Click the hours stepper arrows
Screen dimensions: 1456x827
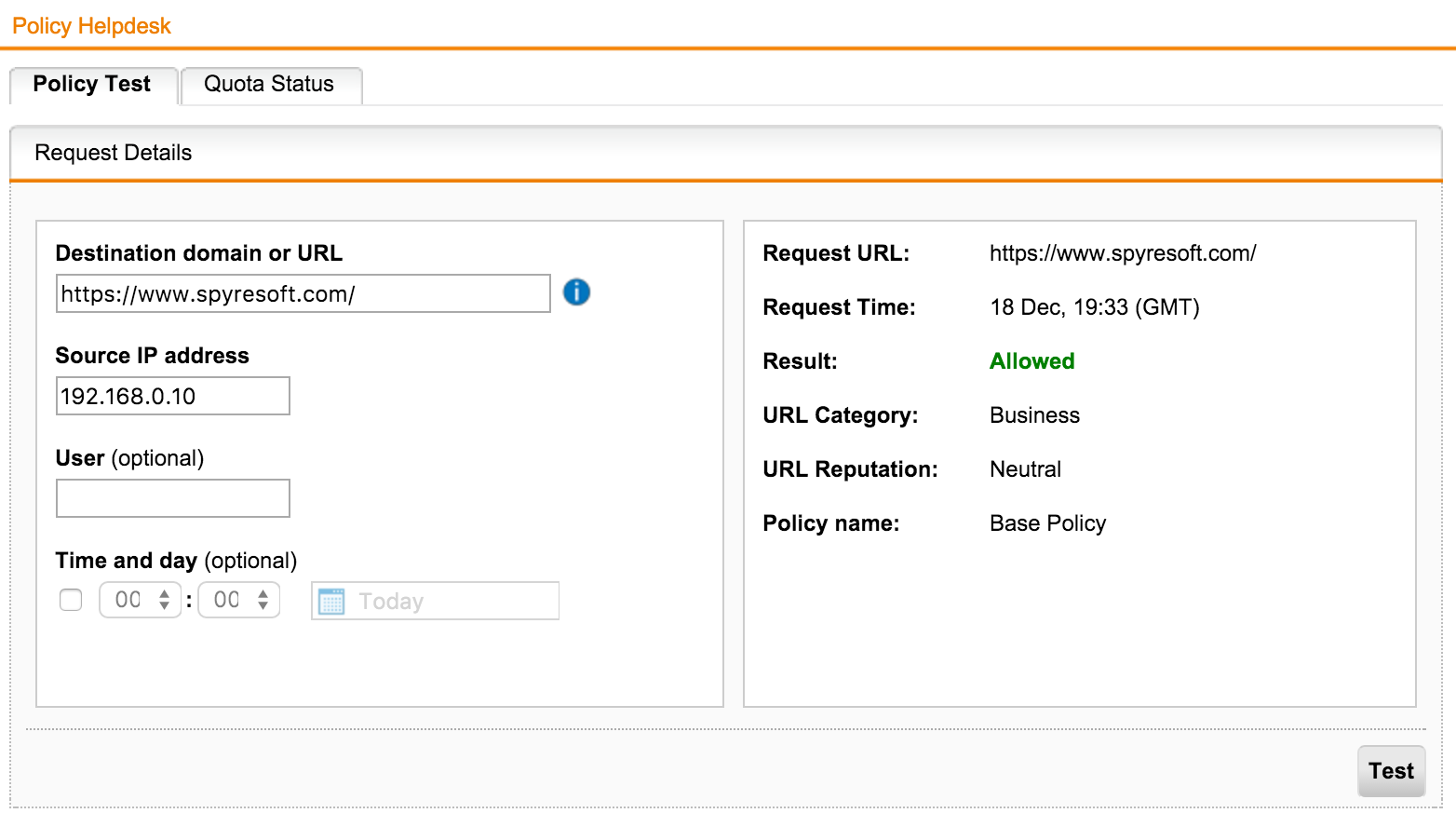pos(165,600)
